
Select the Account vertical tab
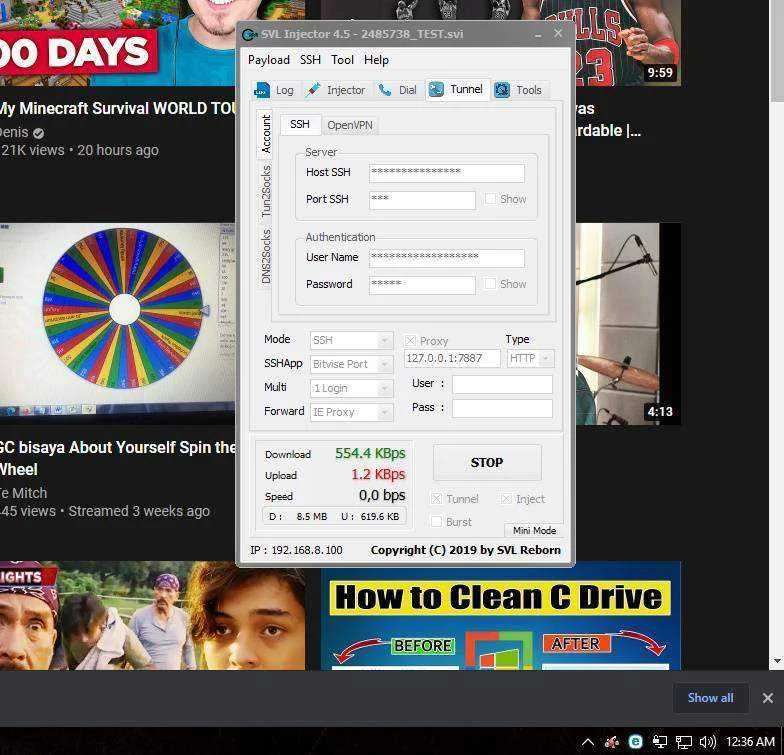(x=266, y=133)
